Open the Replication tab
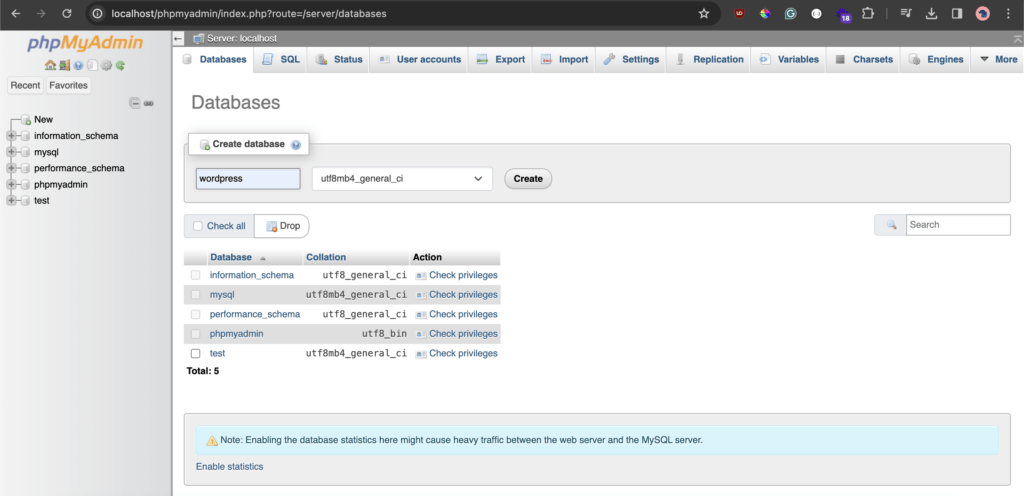 coord(709,59)
